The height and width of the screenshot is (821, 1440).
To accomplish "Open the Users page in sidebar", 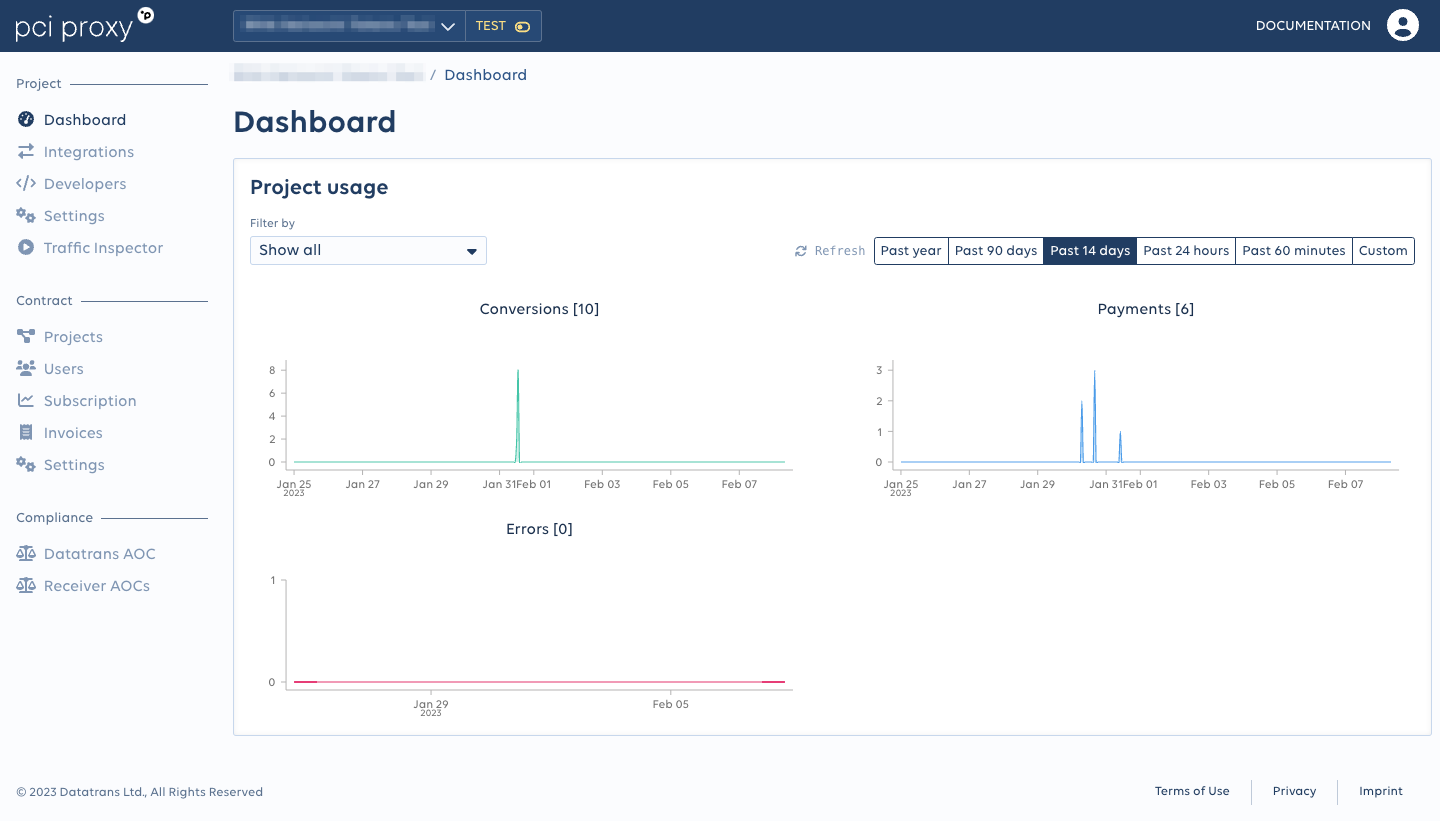I will pos(64,369).
